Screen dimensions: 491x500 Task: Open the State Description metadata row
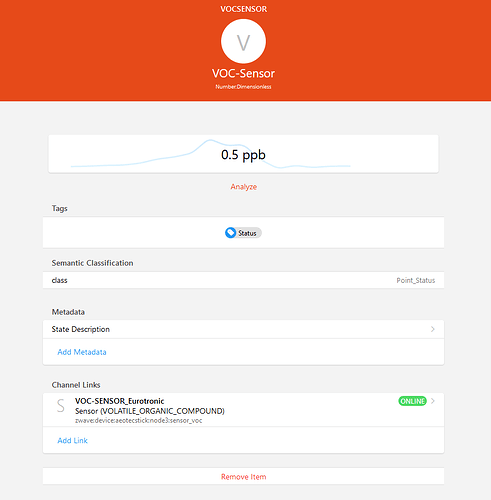(243, 329)
